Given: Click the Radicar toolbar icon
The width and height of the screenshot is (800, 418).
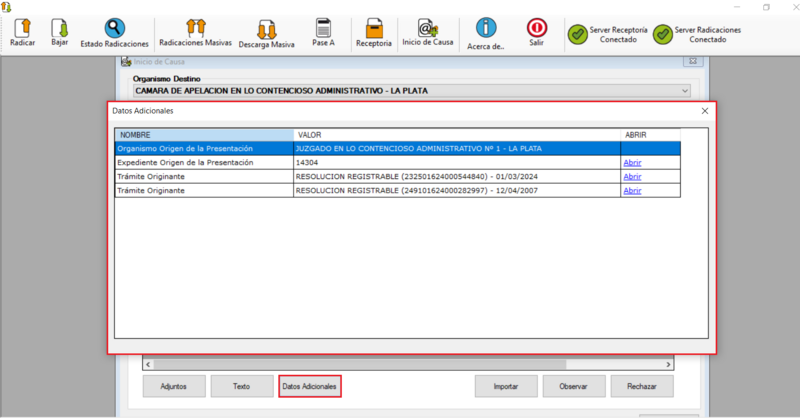Looking at the screenshot, I should coord(23,28).
